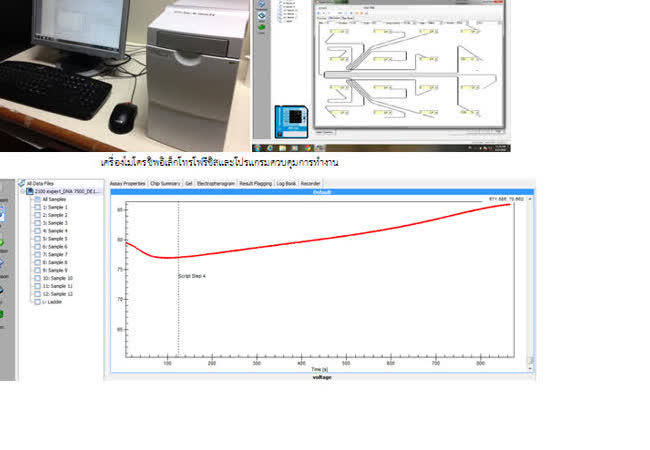Open the Gel tab
The width and height of the screenshot is (650, 450).
(189, 184)
